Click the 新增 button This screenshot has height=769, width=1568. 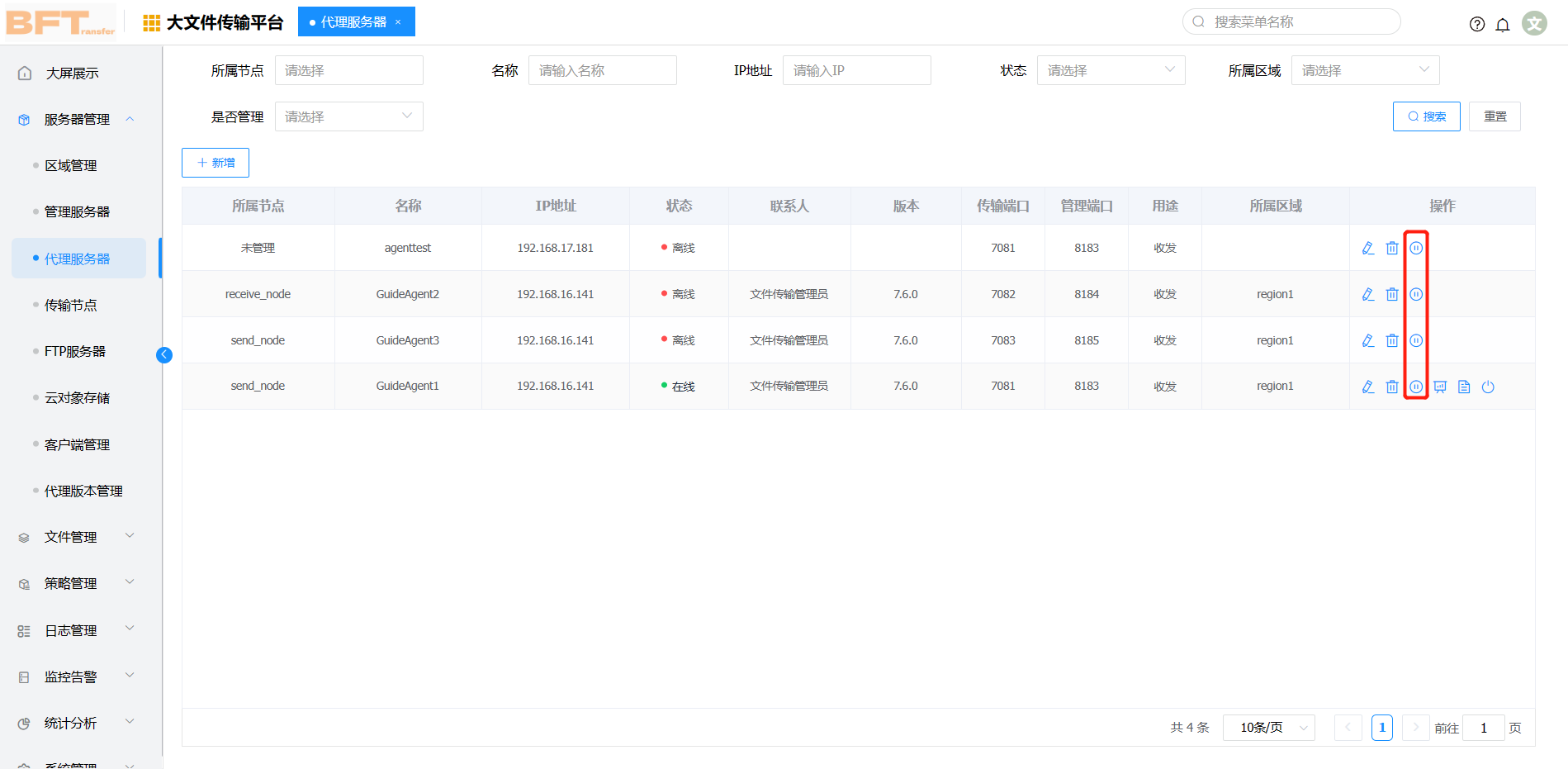pyautogui.click(x=216, y=163)
